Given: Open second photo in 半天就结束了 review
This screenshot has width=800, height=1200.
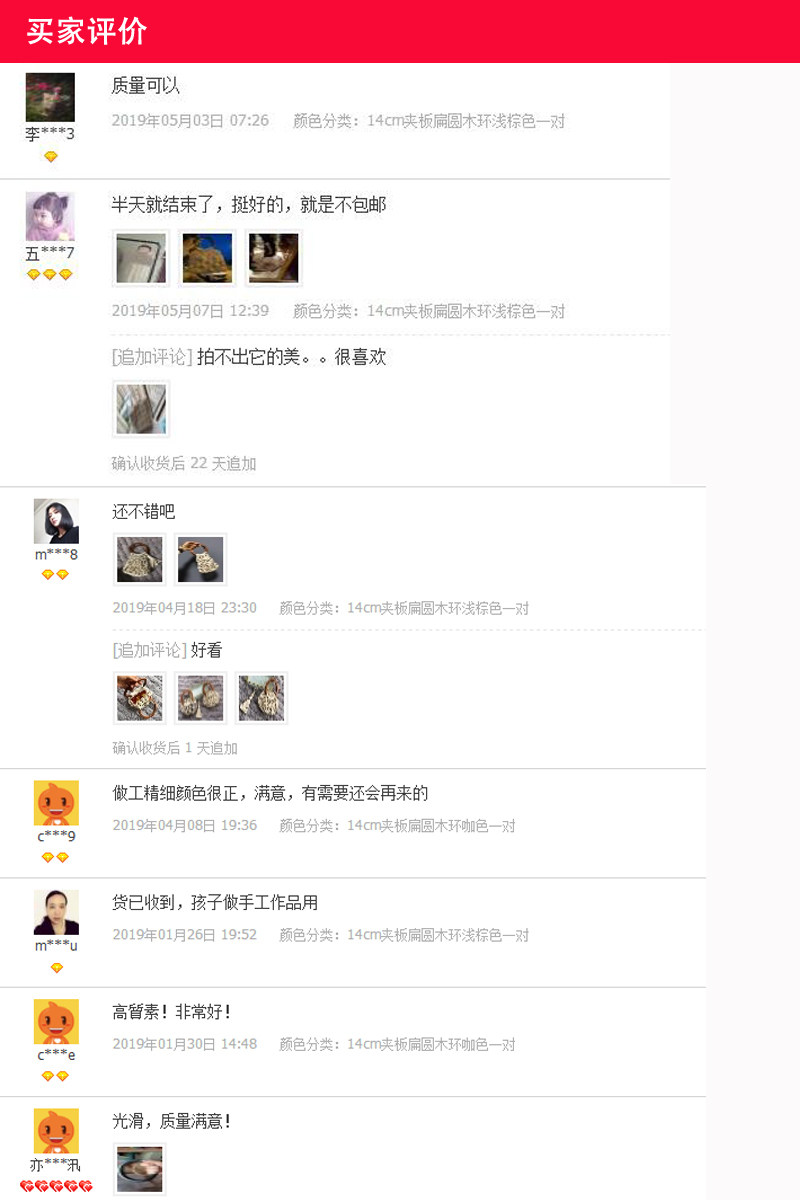Looking at the screenshot, I should [207, 258].
